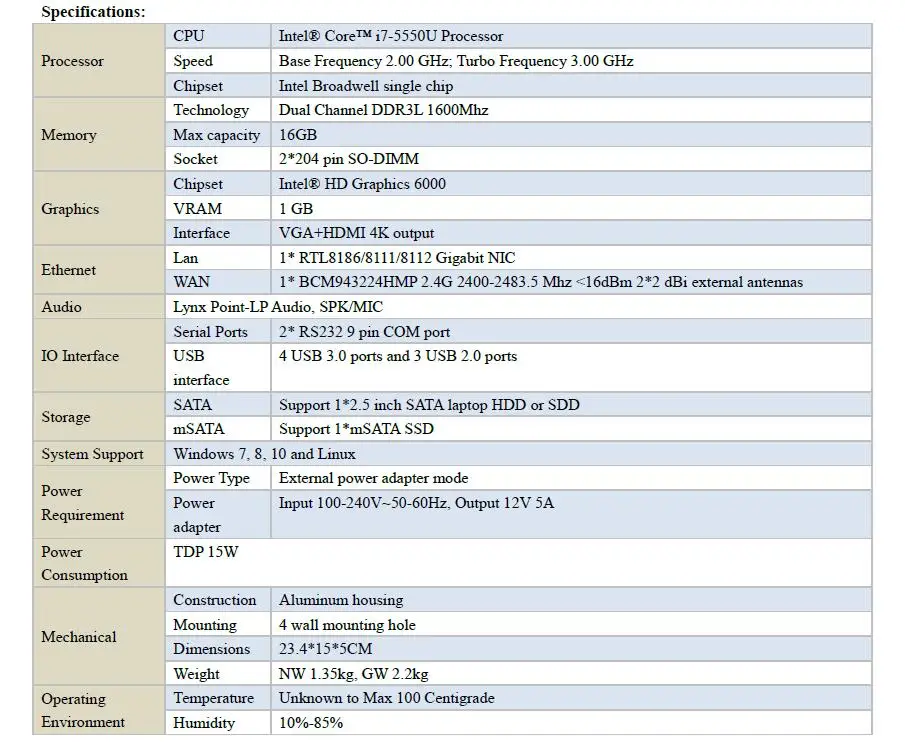Image resolution: width=905 pixels, height=747 pixels.
Task: Click the "Specifications:" heading
Action: (94, 12)
